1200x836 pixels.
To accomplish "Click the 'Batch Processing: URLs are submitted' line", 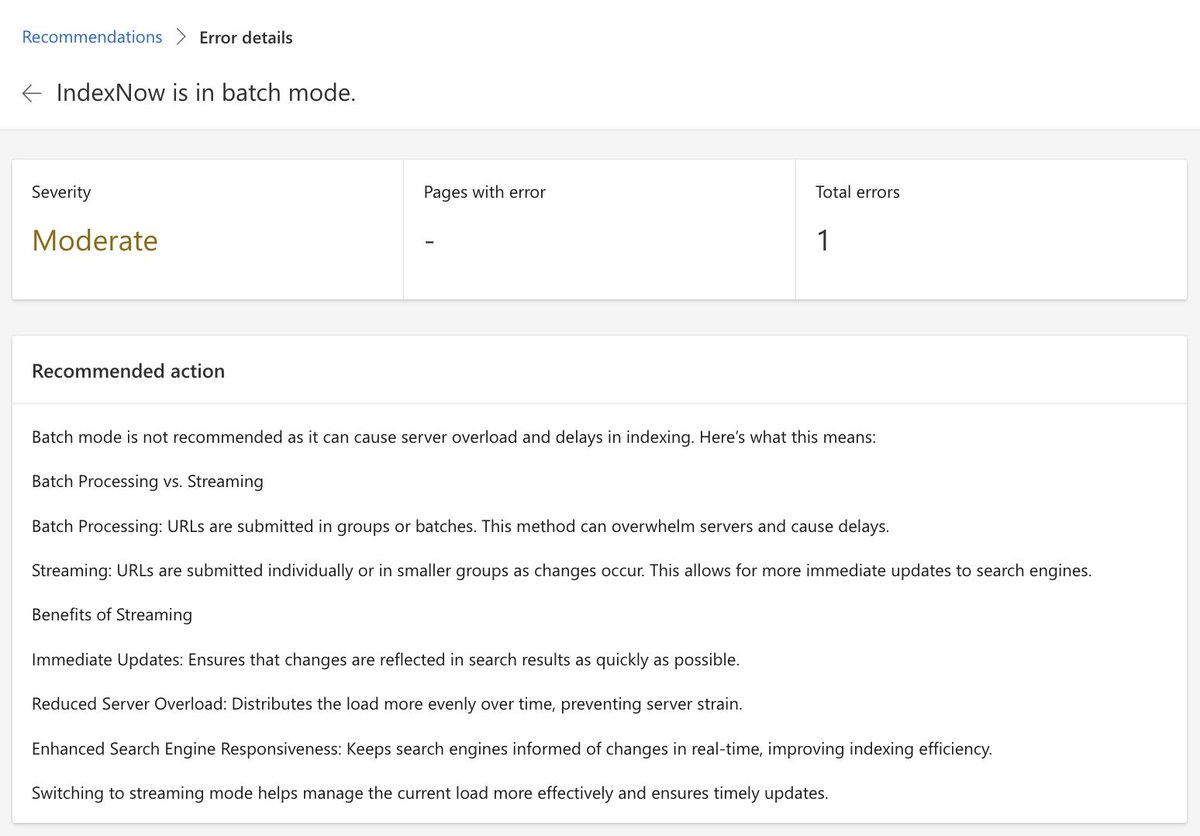I will pos(461,526).
